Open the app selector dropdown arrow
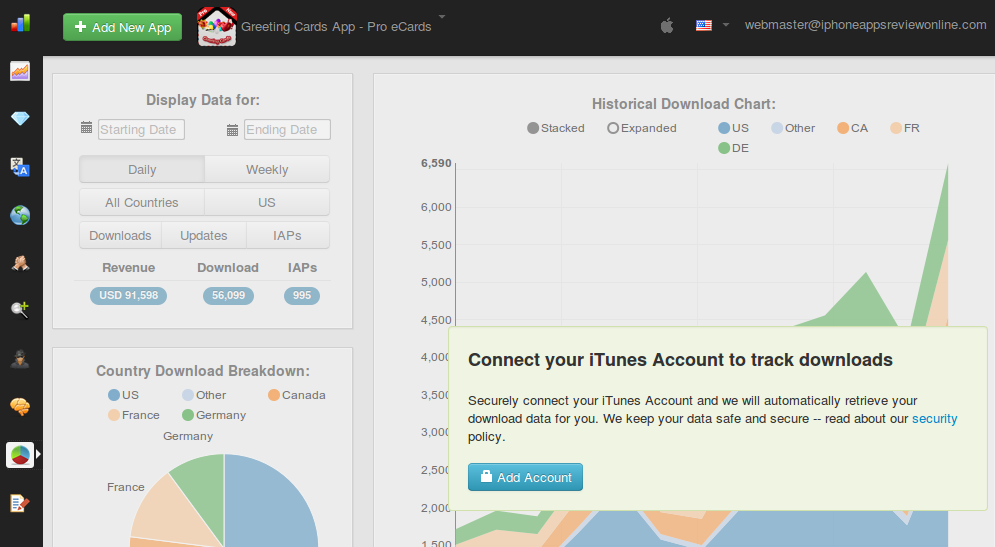This screenshot has height=547, width=995. coord(442,16)
